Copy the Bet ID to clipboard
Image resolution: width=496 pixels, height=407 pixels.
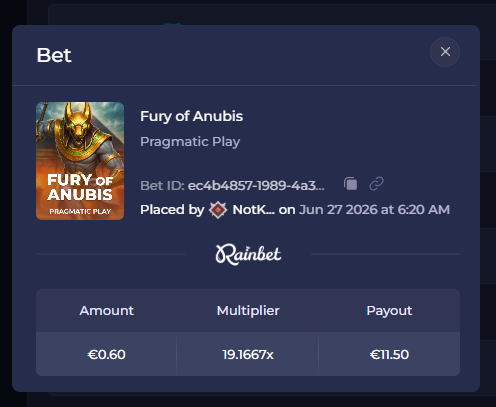(x=350, y=184)
